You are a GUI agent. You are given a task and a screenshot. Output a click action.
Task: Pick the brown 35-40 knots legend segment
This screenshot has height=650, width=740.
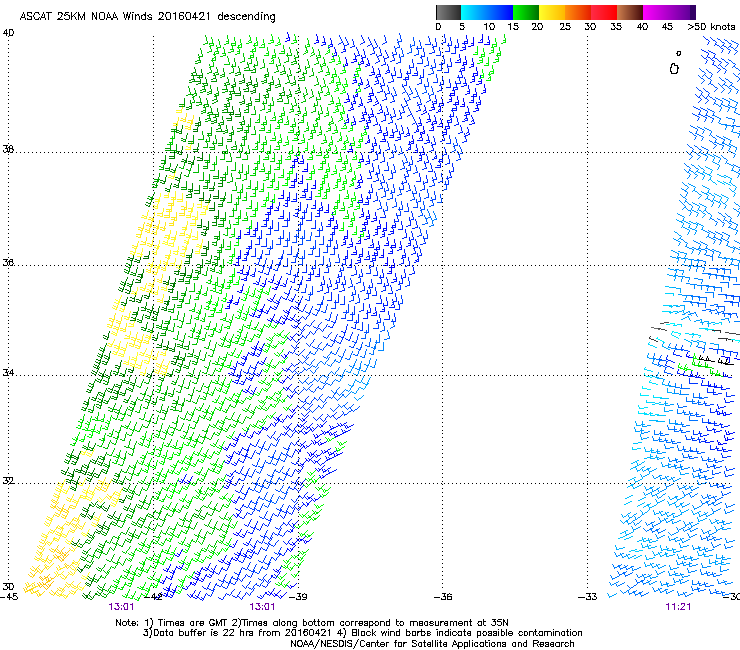tap(630, 12)
